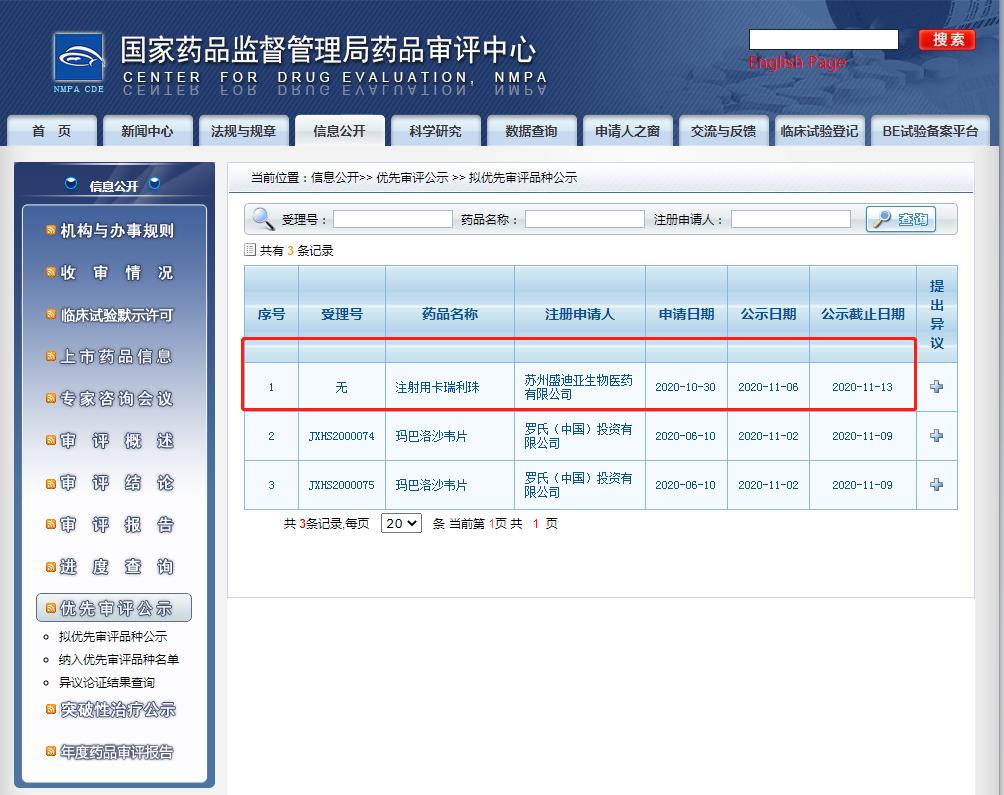
Task: Click 信息公开 in breadcrumb path
Action: click(x=334, y=177)
